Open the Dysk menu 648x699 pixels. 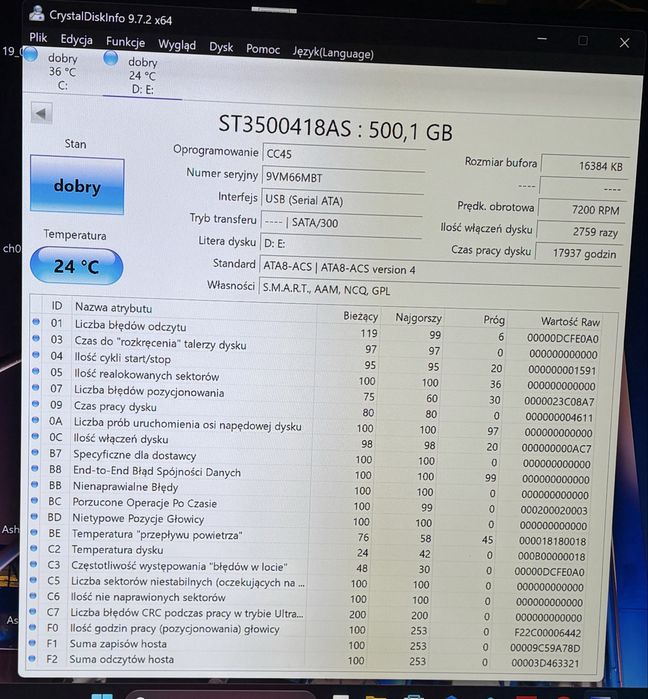[221, 47]
